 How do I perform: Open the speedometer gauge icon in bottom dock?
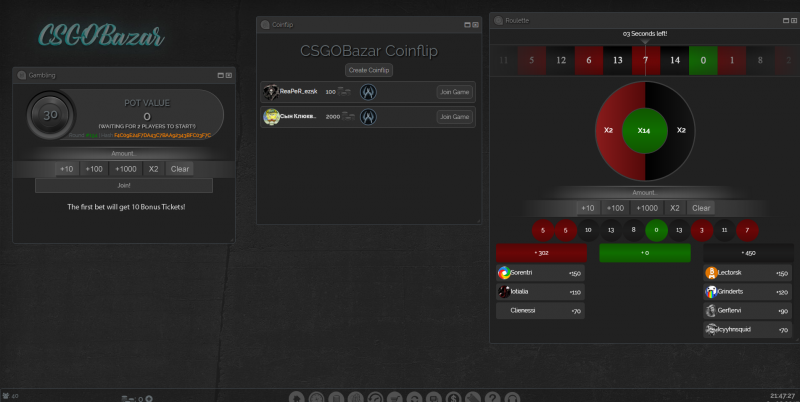(375, 397)
